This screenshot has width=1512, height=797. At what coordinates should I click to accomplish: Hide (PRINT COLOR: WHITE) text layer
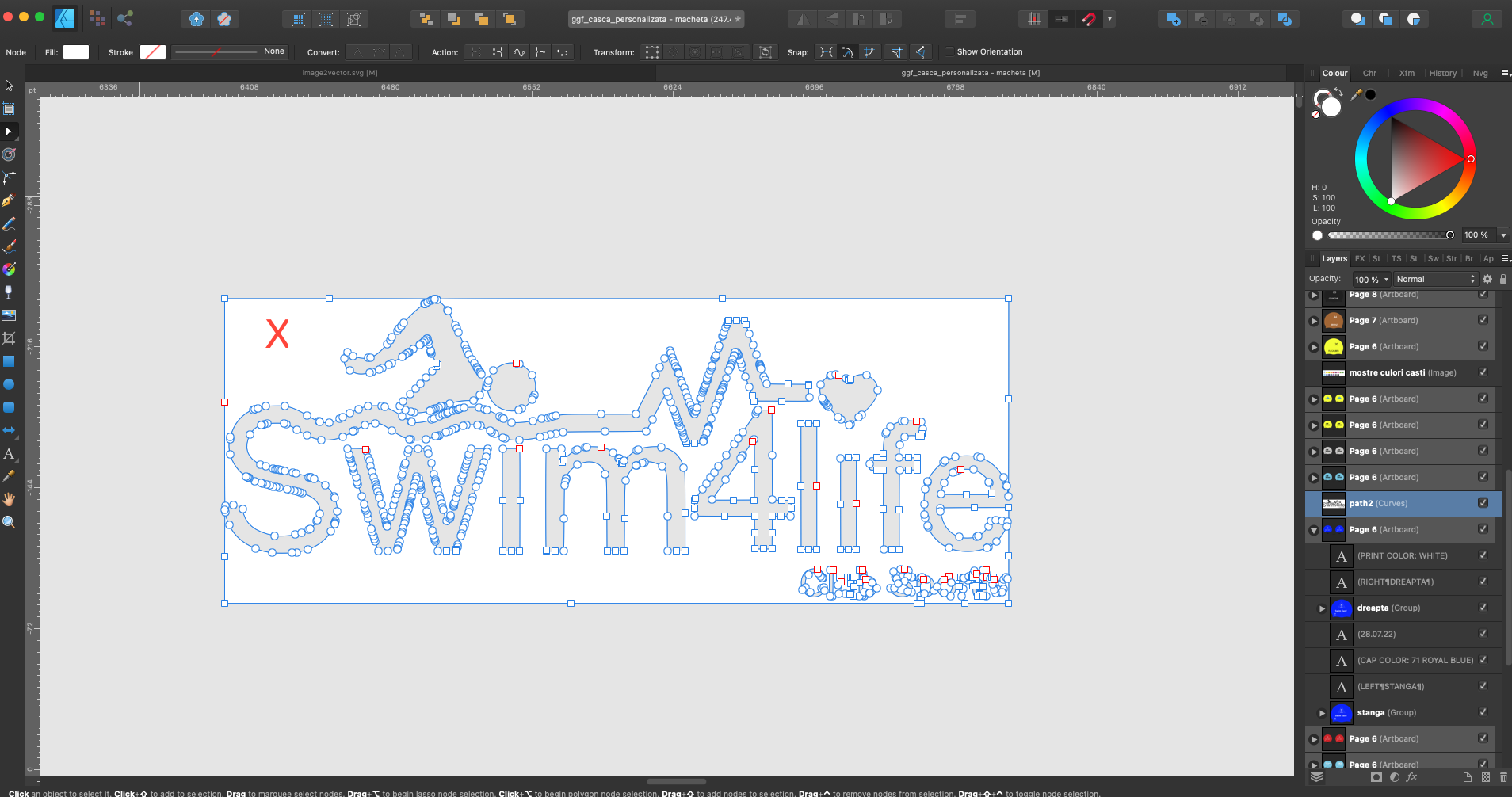[x=1483, y=555]
